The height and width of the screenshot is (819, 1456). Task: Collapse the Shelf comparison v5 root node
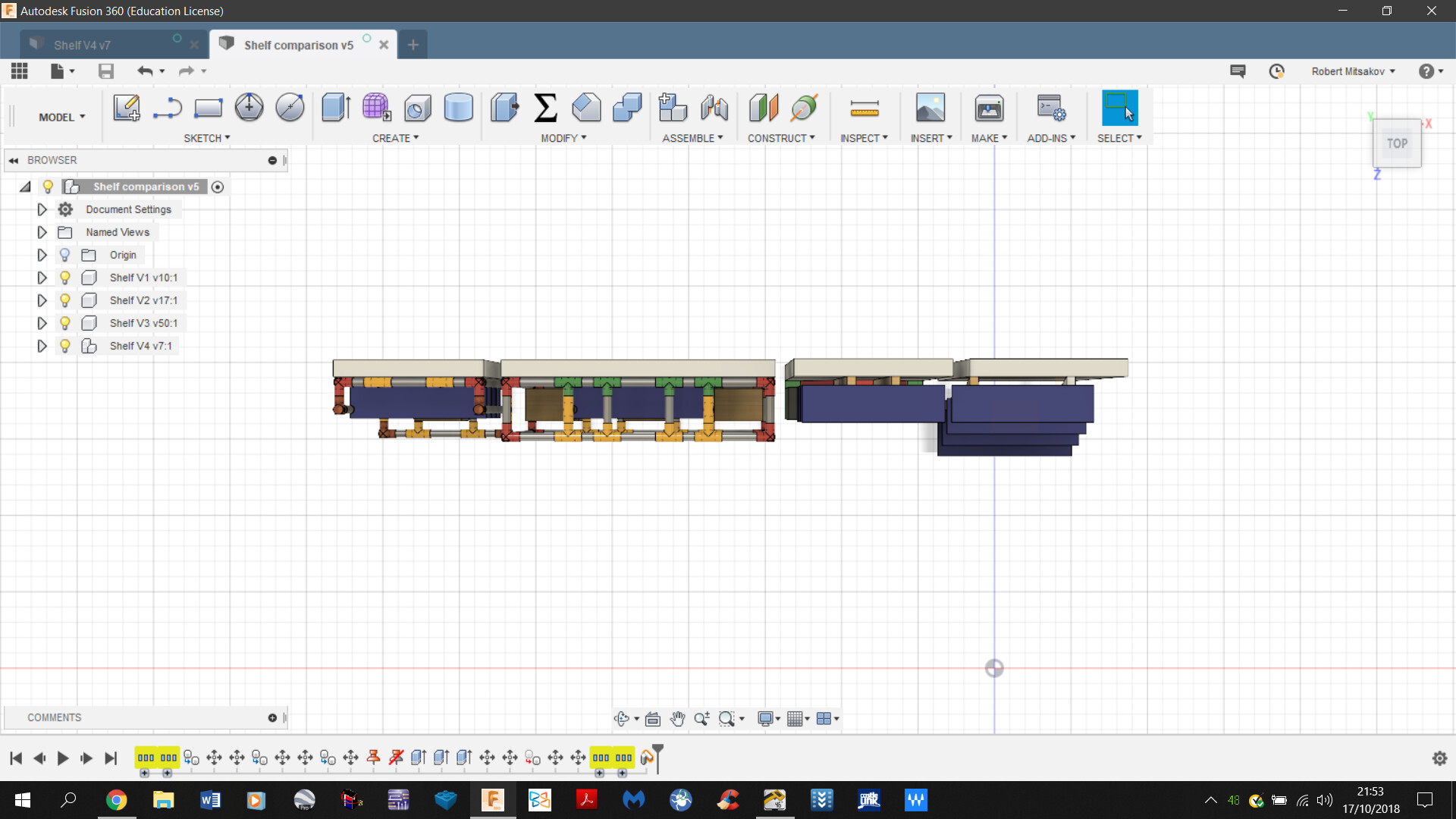[x=25, y=187]
